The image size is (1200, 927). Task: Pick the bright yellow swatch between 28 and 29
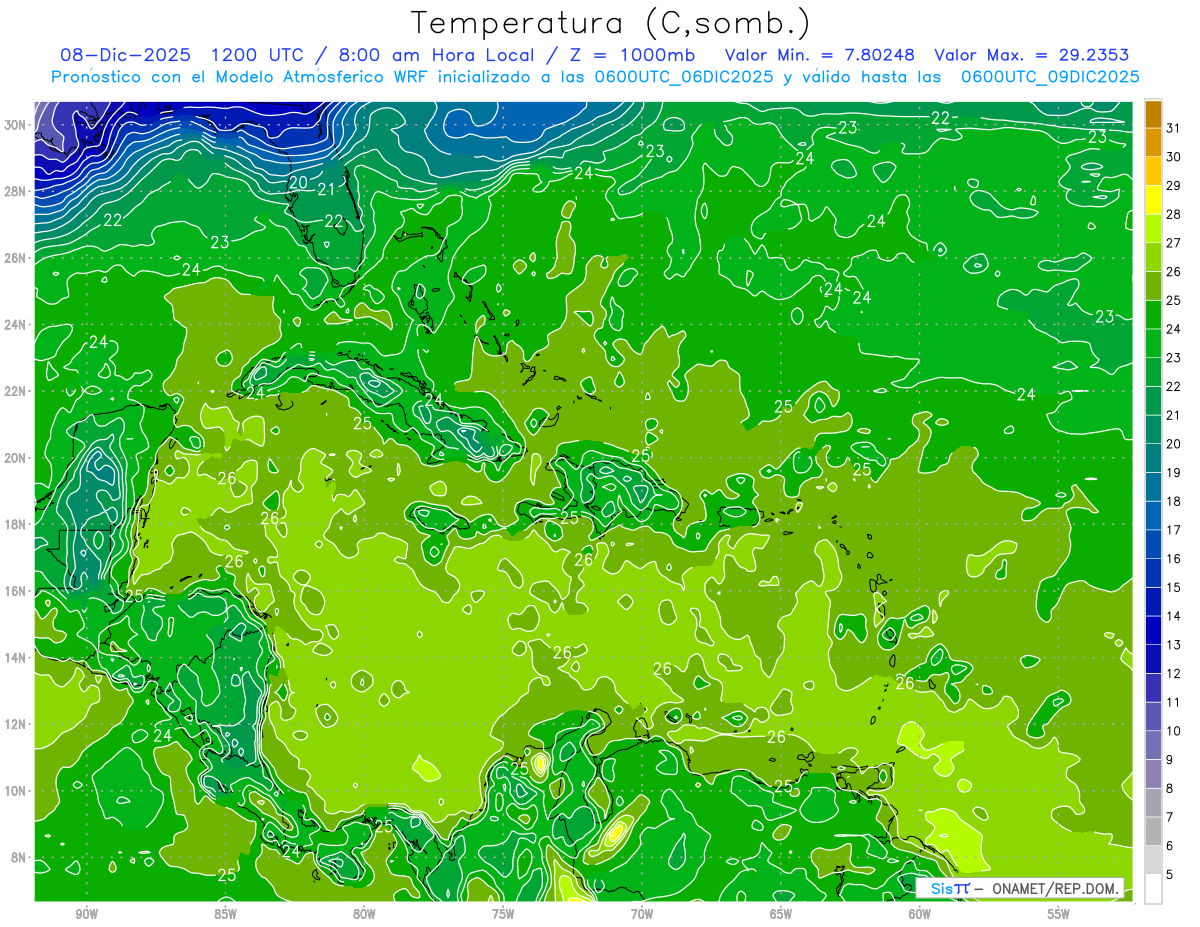[1153, 200]
